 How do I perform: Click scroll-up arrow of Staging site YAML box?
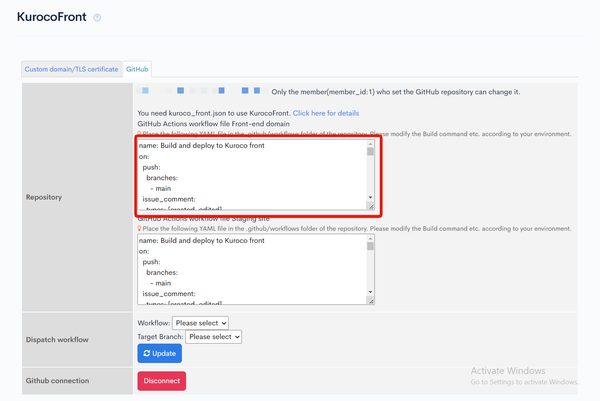click(370, 239)
